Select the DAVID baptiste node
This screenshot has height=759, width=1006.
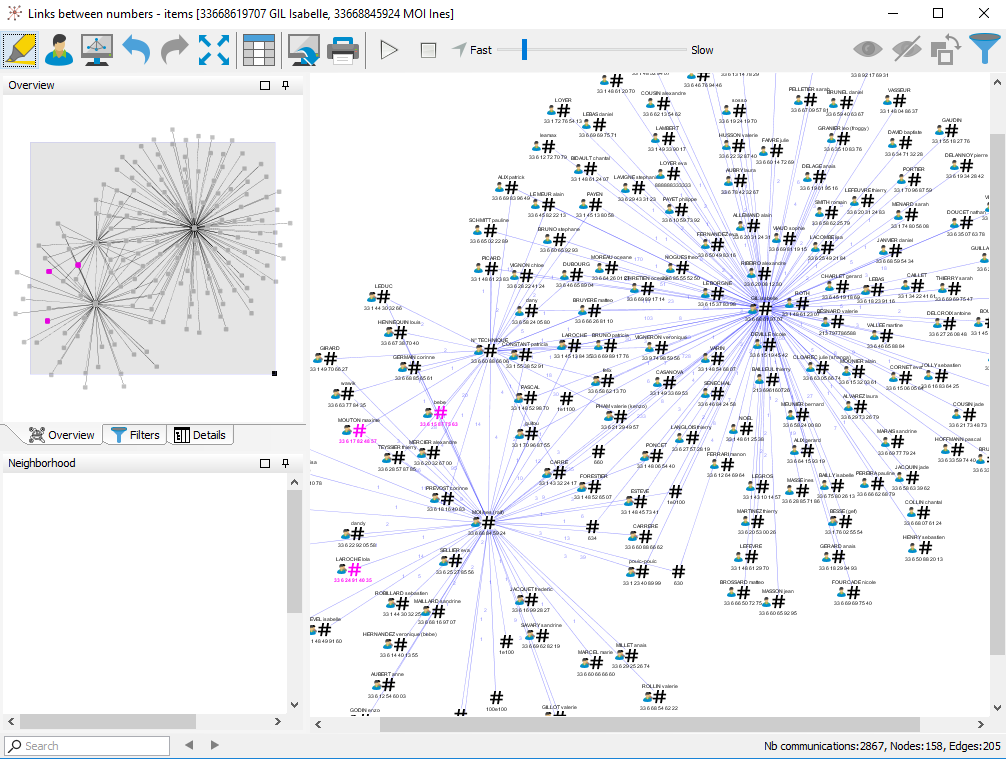905,142
